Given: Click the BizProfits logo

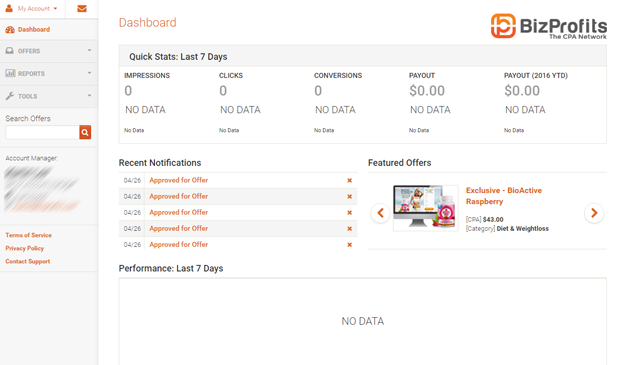Looking at the screenshot, I should 549,26.
